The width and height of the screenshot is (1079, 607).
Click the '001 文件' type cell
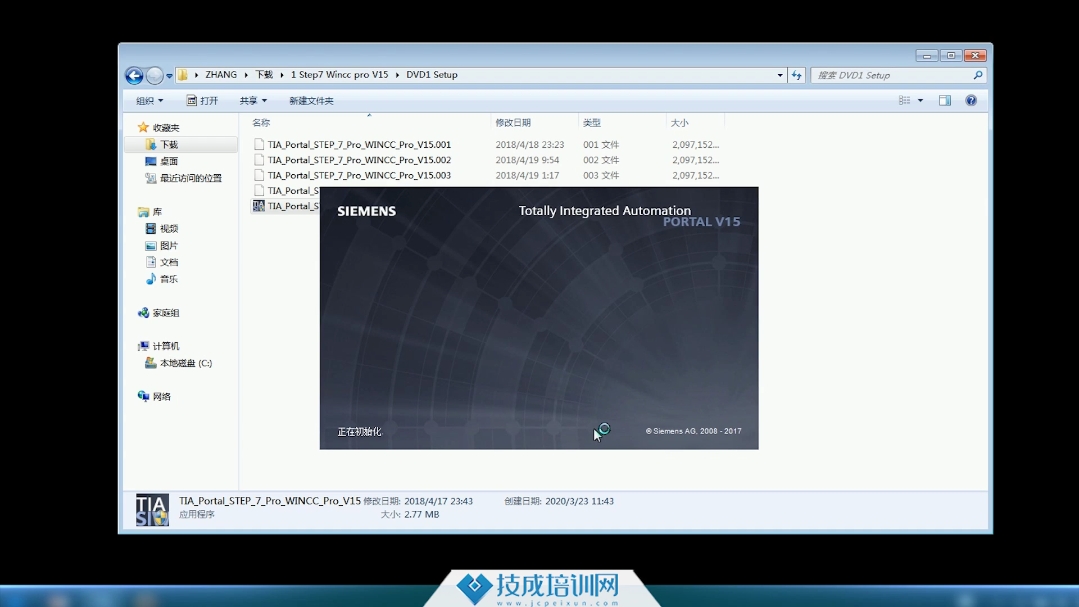601,145
